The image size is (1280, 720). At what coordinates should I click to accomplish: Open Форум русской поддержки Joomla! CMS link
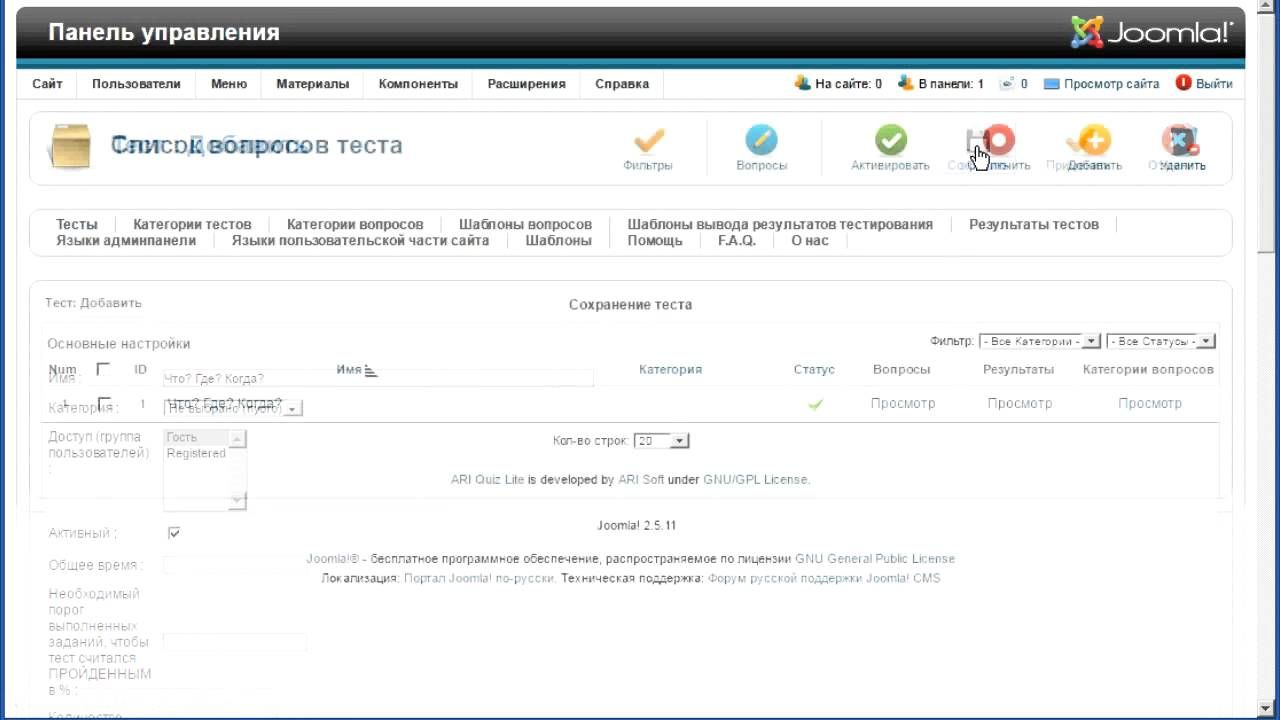point(824,578)
